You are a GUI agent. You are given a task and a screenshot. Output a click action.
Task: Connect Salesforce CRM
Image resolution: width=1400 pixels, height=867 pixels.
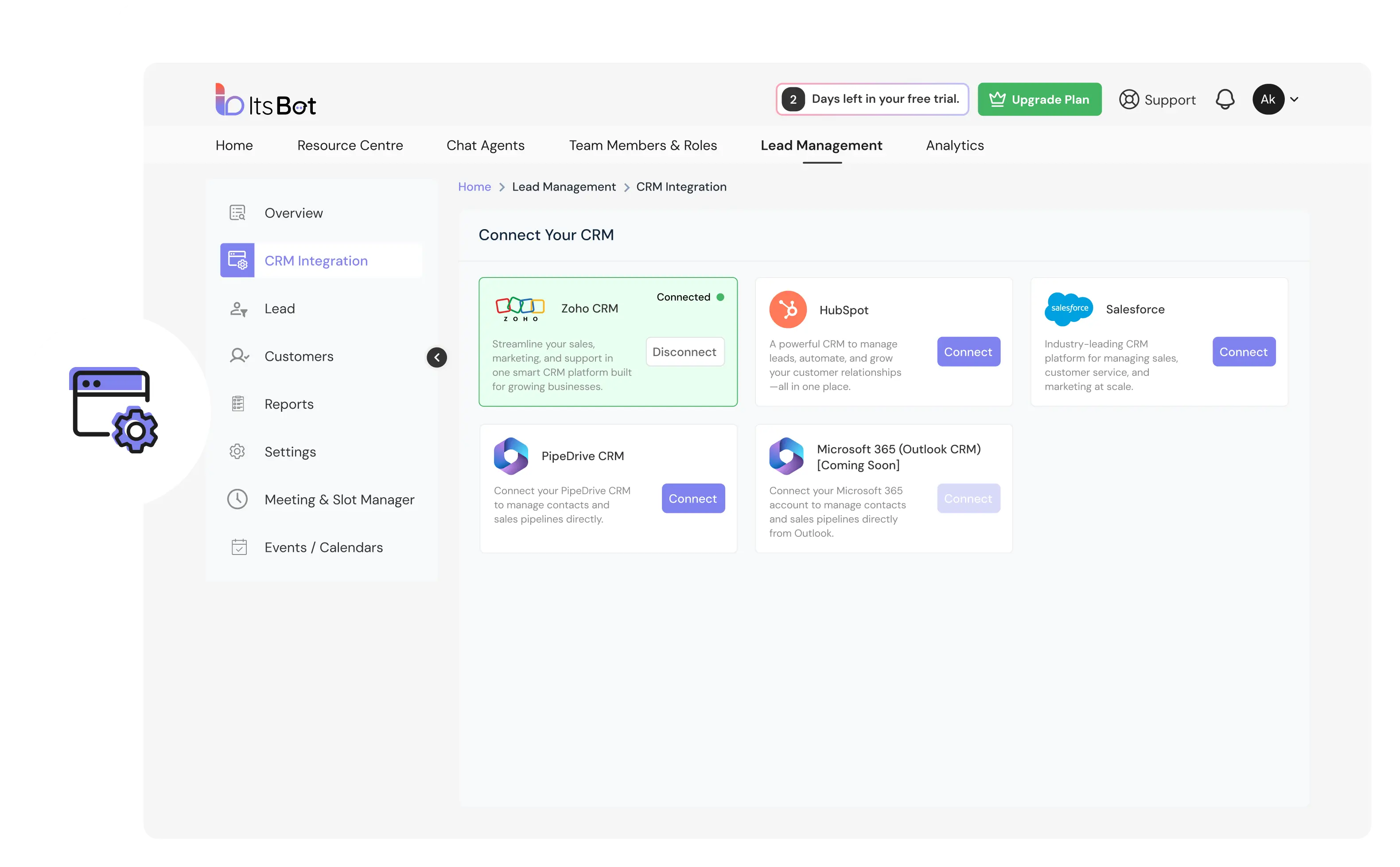click(1243, 352)
